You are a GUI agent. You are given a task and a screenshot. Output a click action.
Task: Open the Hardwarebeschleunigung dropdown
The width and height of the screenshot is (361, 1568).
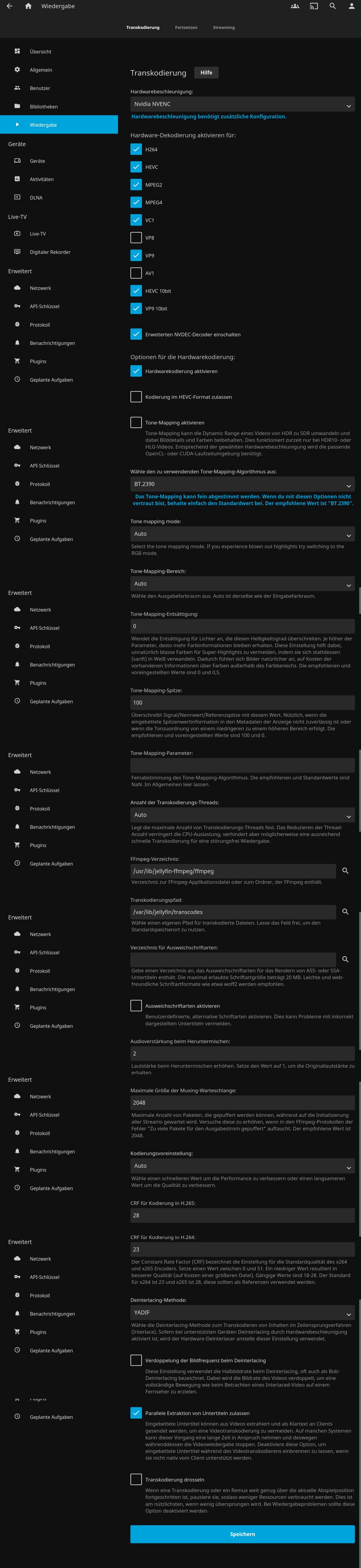point(242,104)
